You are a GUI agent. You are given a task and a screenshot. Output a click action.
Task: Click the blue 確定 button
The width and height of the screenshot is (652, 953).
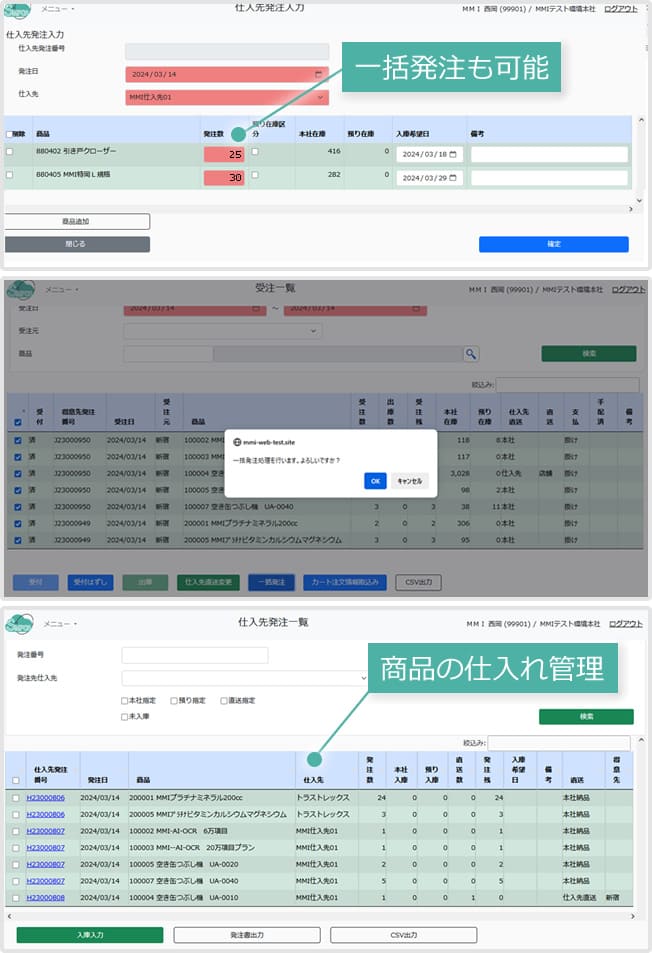554,244
